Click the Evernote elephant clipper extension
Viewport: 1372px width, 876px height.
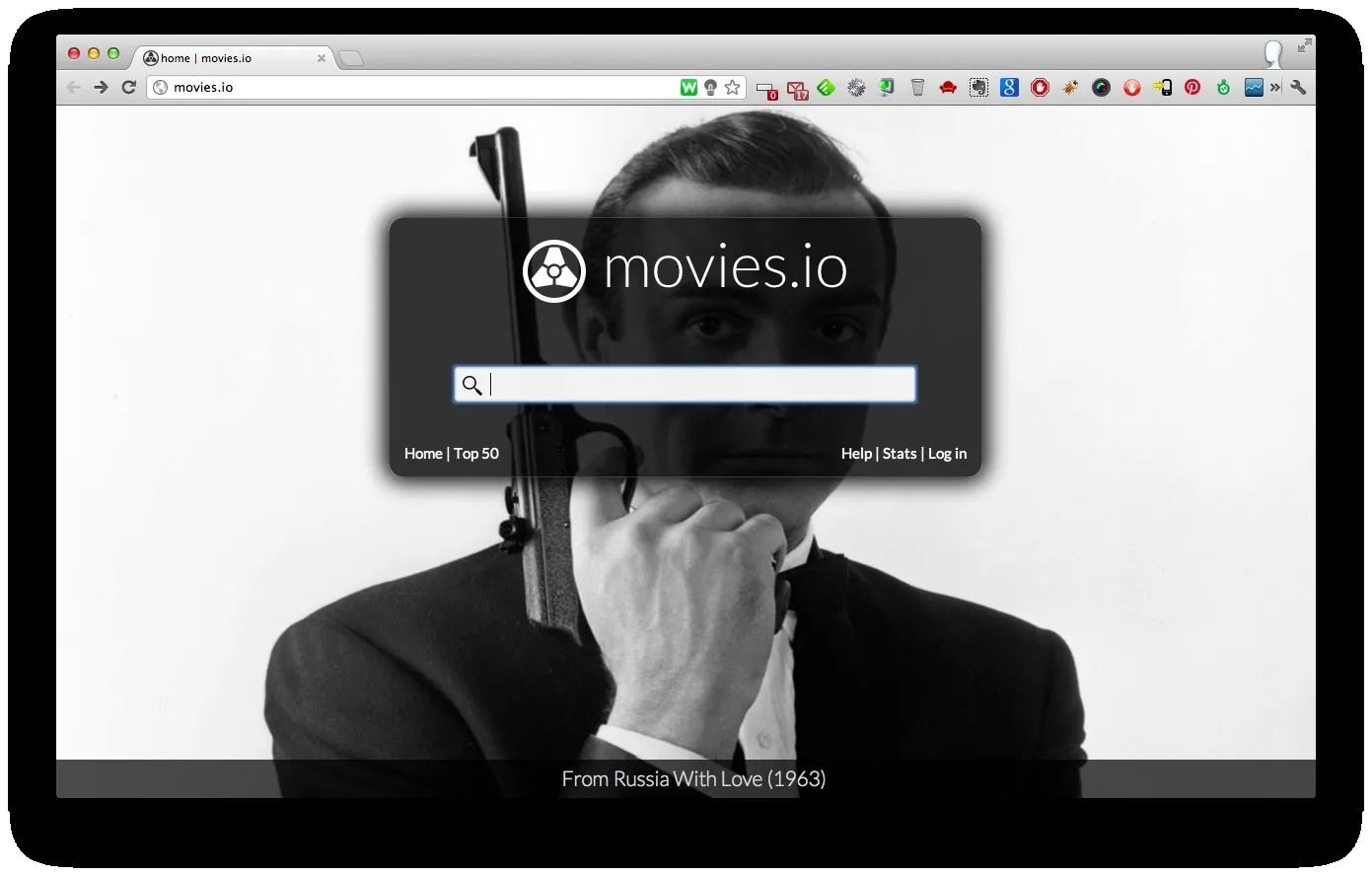(978, 88)
